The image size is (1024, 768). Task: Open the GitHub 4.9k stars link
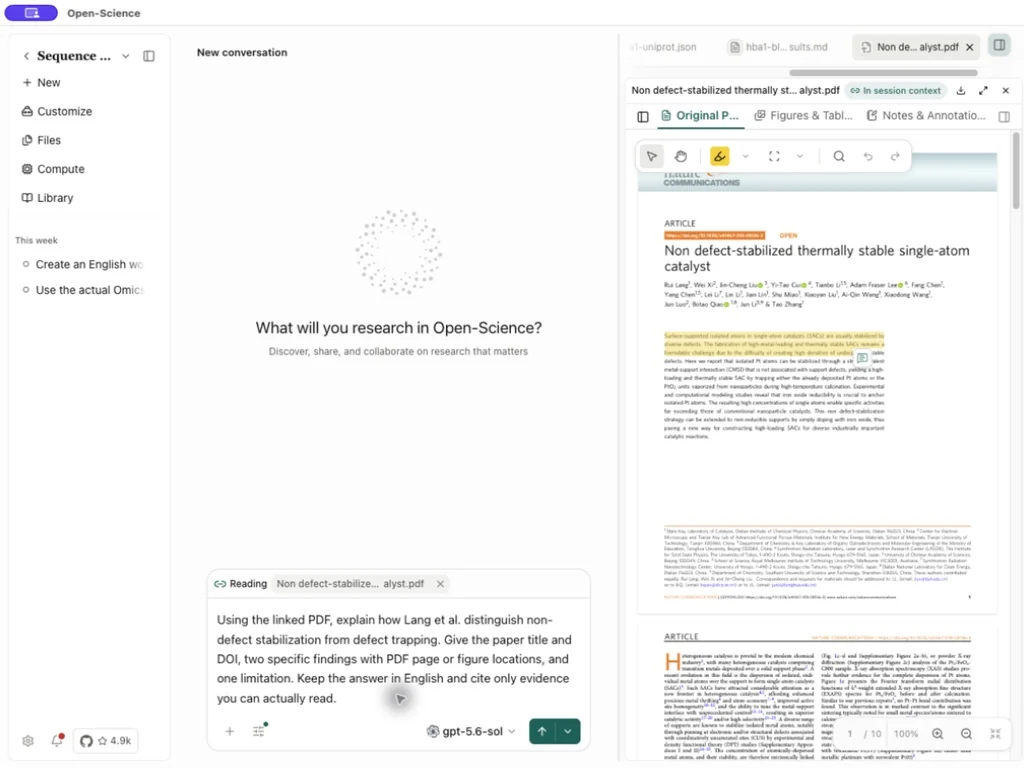[x=105, y=741]
